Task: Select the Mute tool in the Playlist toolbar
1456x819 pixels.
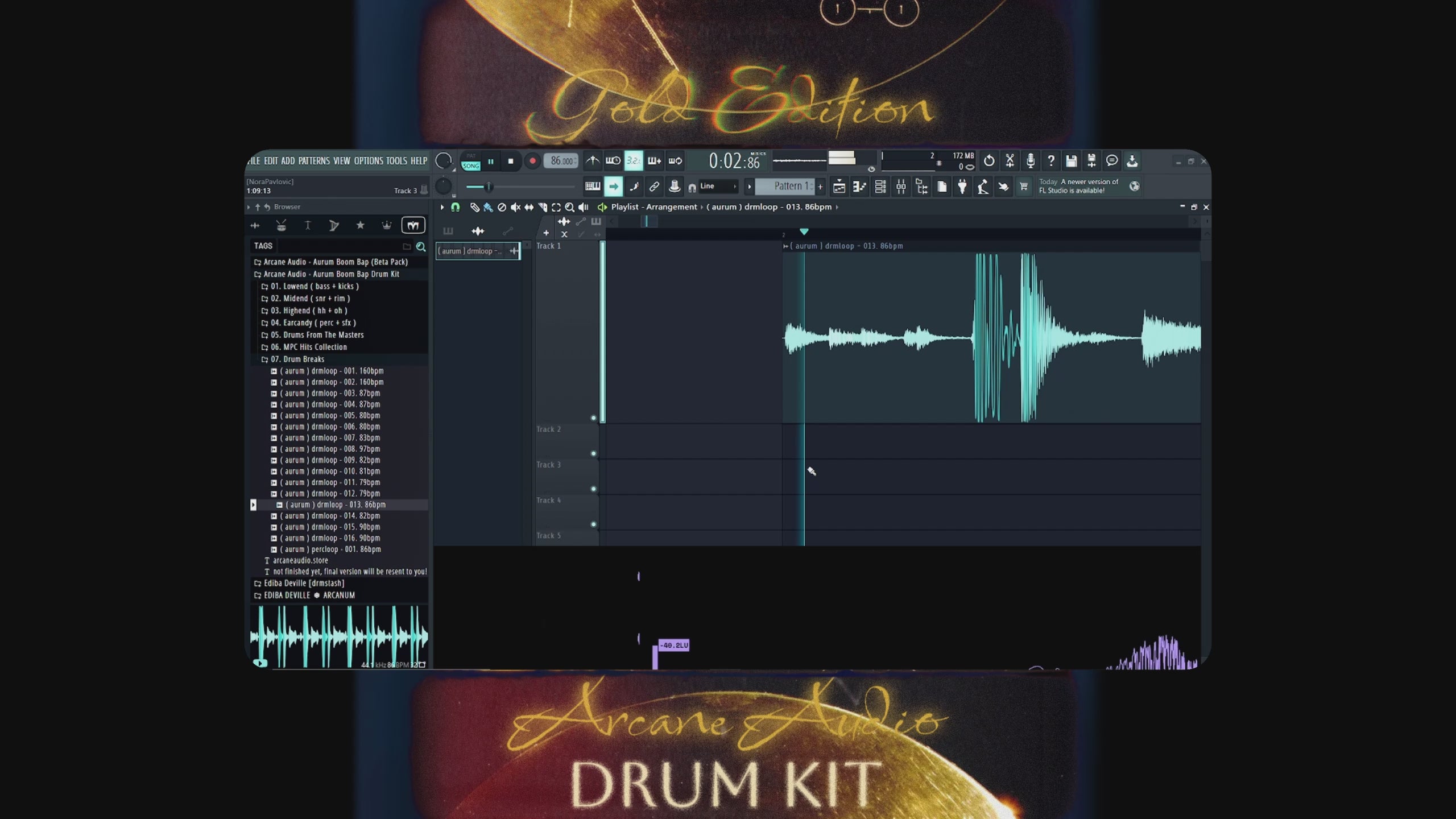Action: coord(515,207)
